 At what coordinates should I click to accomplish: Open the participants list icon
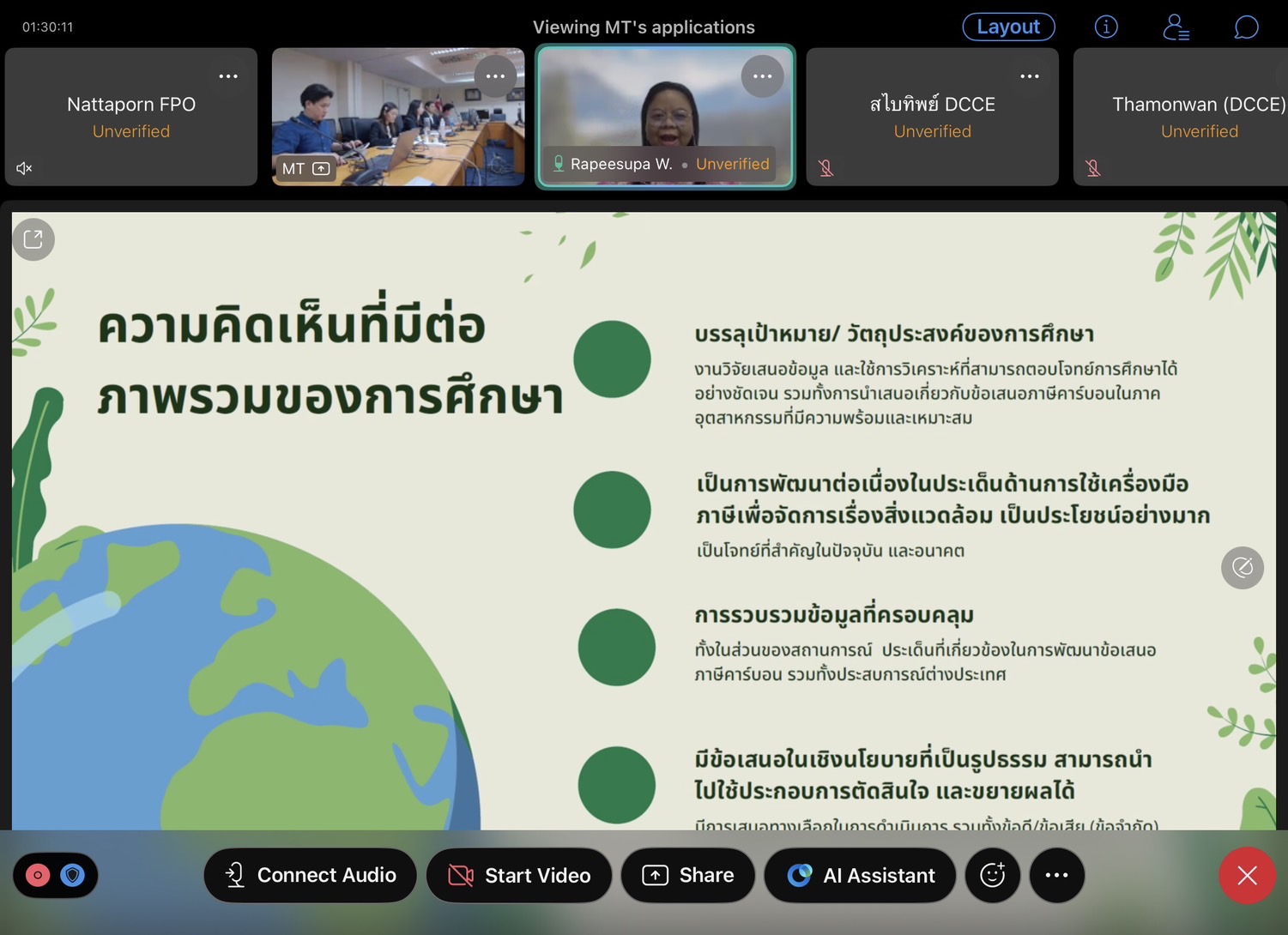1176,27
